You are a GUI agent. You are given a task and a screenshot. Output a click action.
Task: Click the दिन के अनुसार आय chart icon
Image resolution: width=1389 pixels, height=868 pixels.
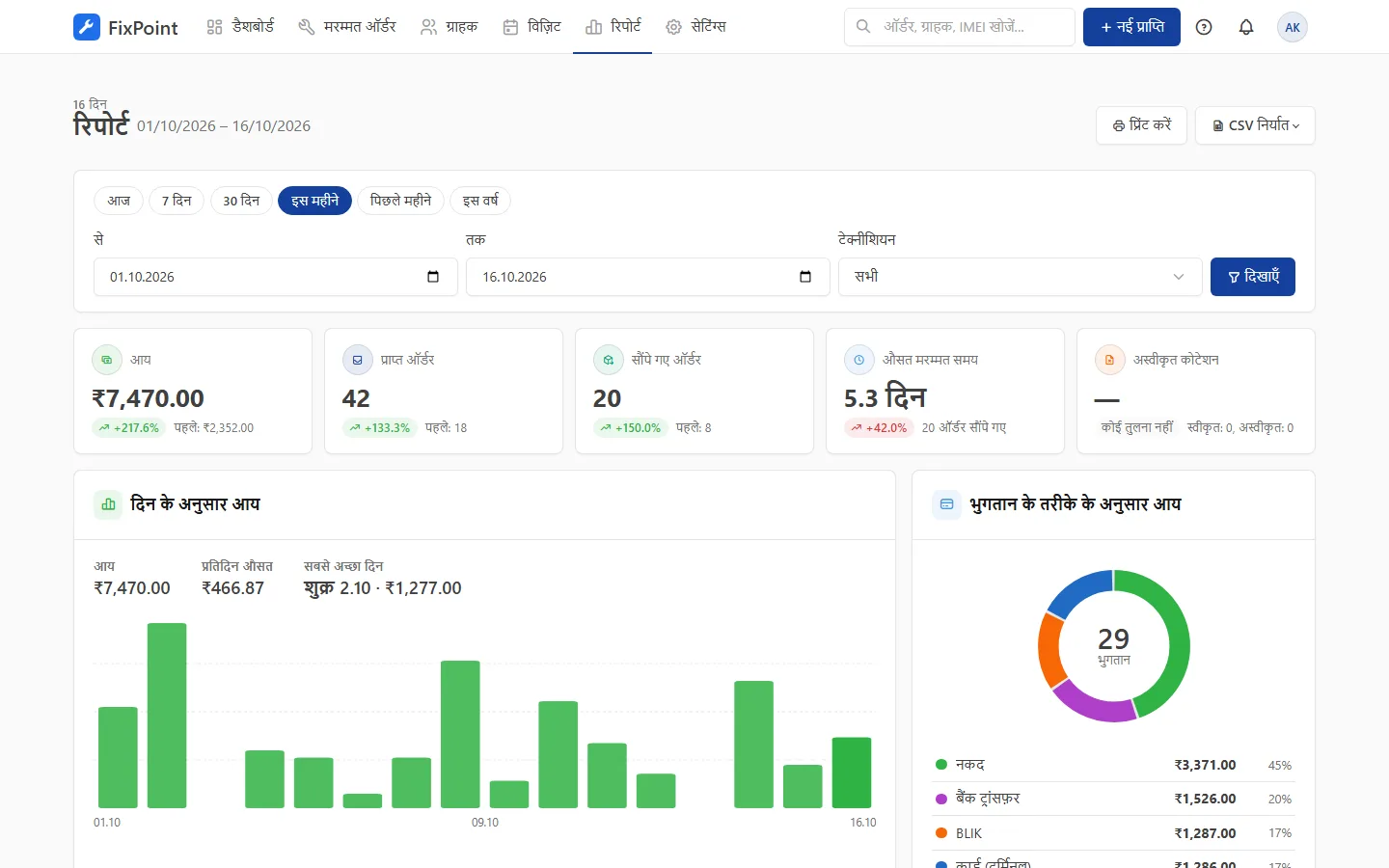pyautogui.click(x=108, y=504)
